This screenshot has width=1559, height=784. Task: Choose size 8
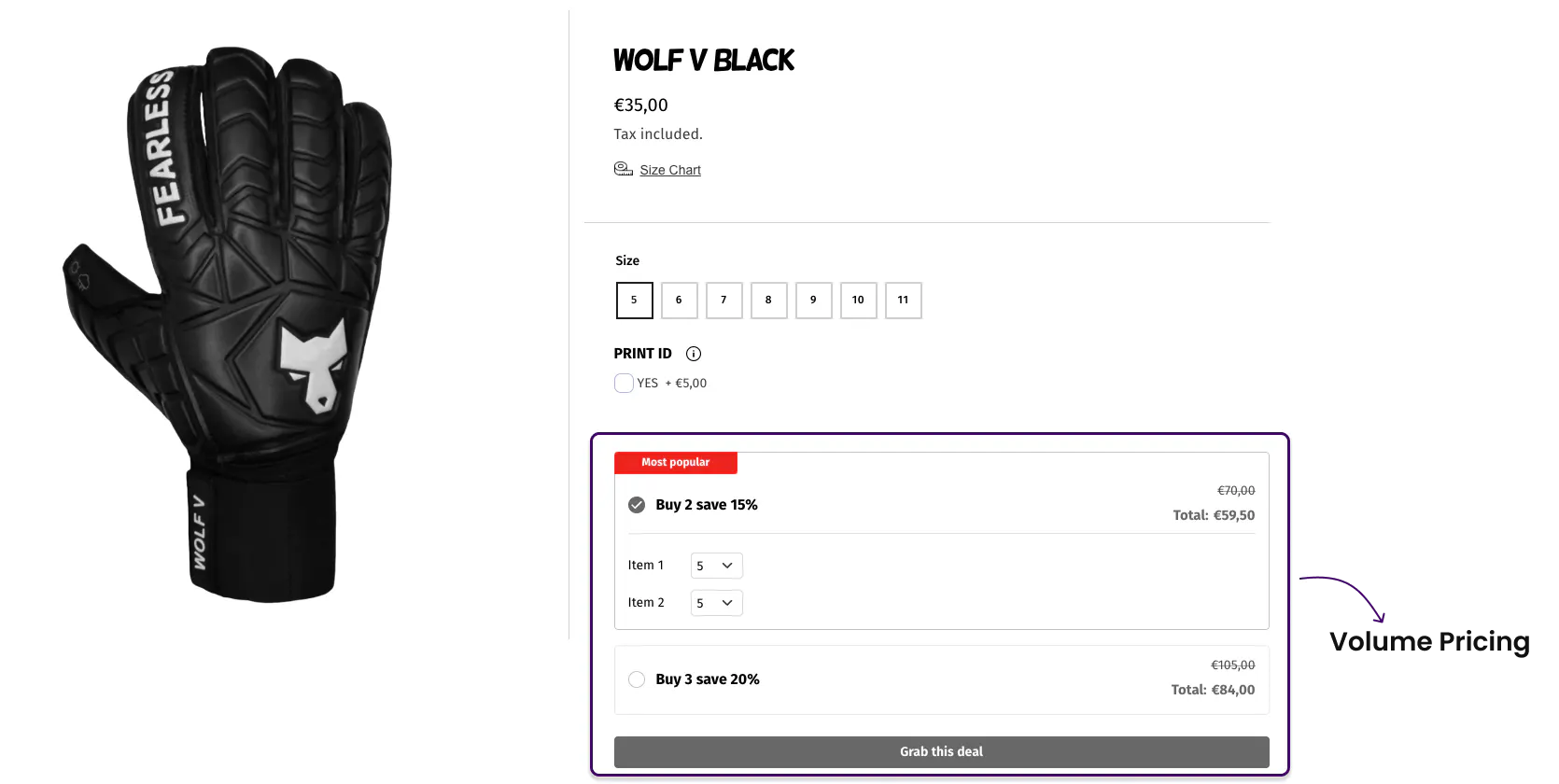768,301
